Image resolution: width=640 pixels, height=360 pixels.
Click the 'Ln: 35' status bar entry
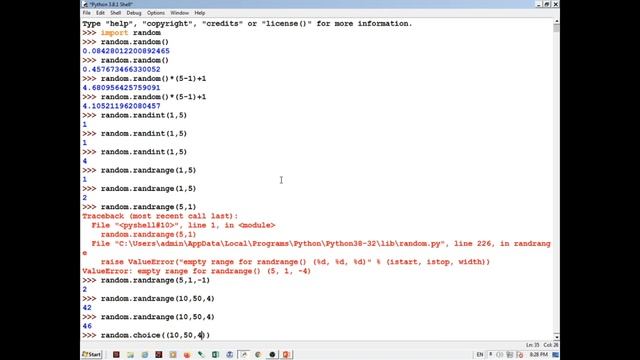pos(533,345)
